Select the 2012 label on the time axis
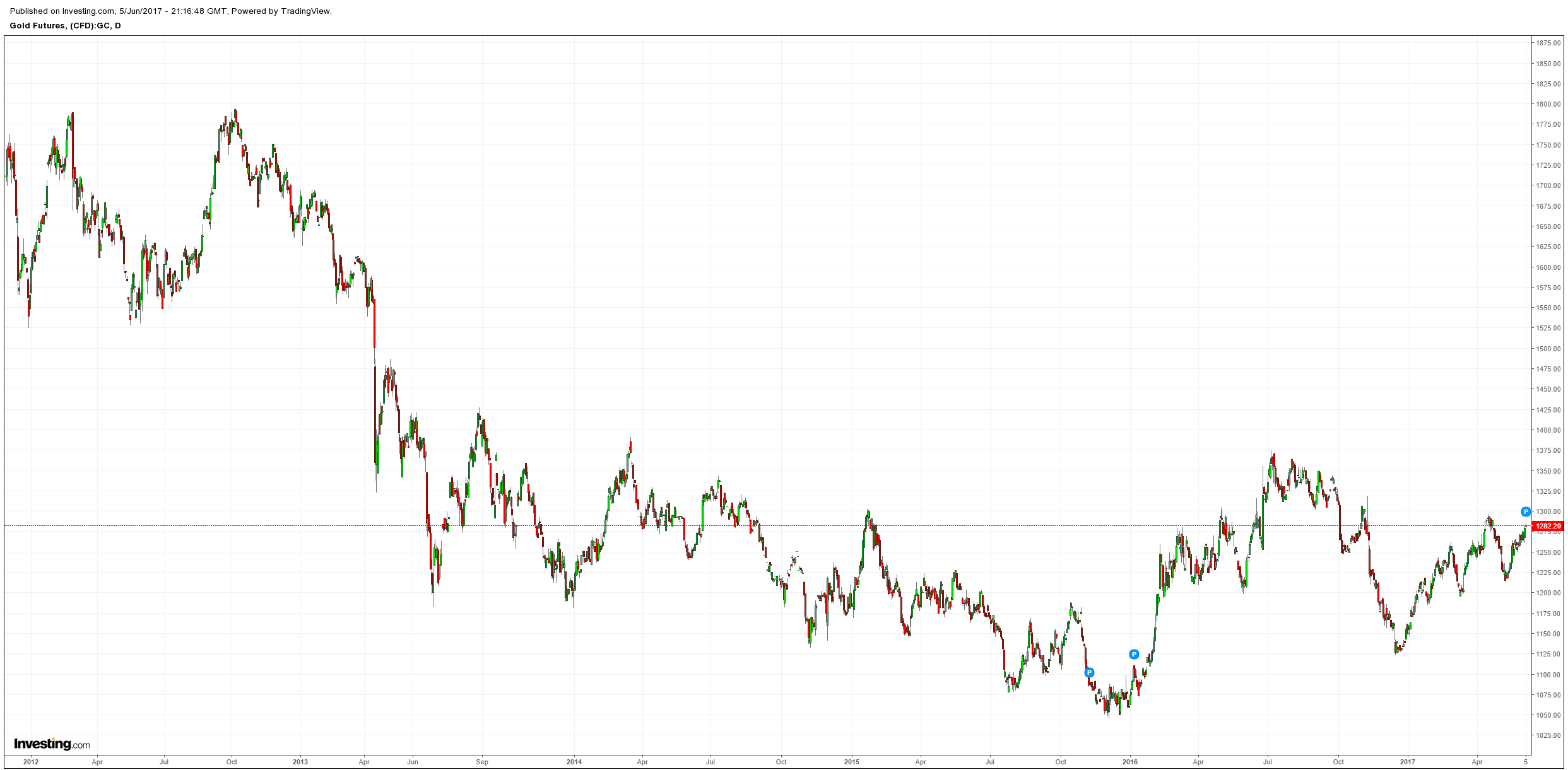 [31, 762]
